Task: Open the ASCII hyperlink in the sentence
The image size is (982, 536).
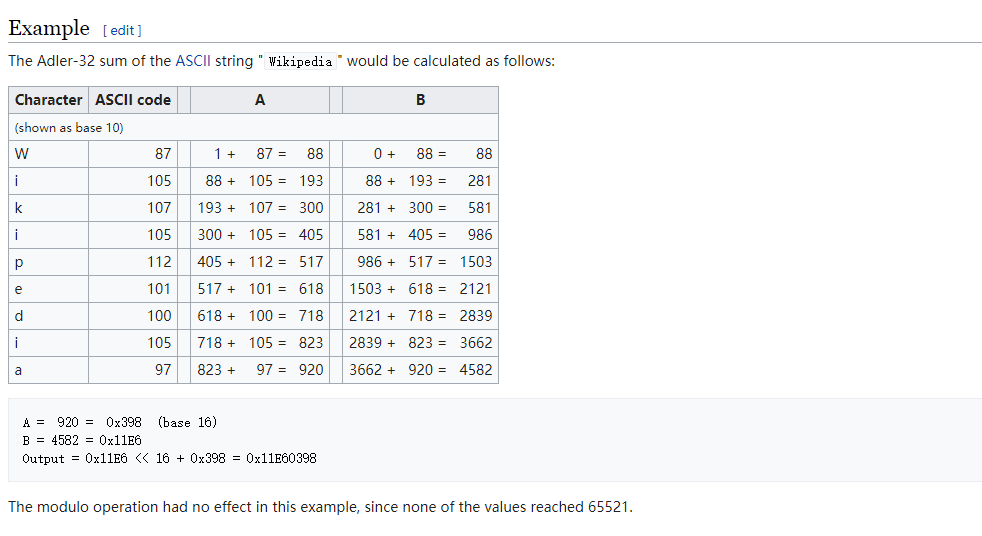Action: click(x=193, y=61)
